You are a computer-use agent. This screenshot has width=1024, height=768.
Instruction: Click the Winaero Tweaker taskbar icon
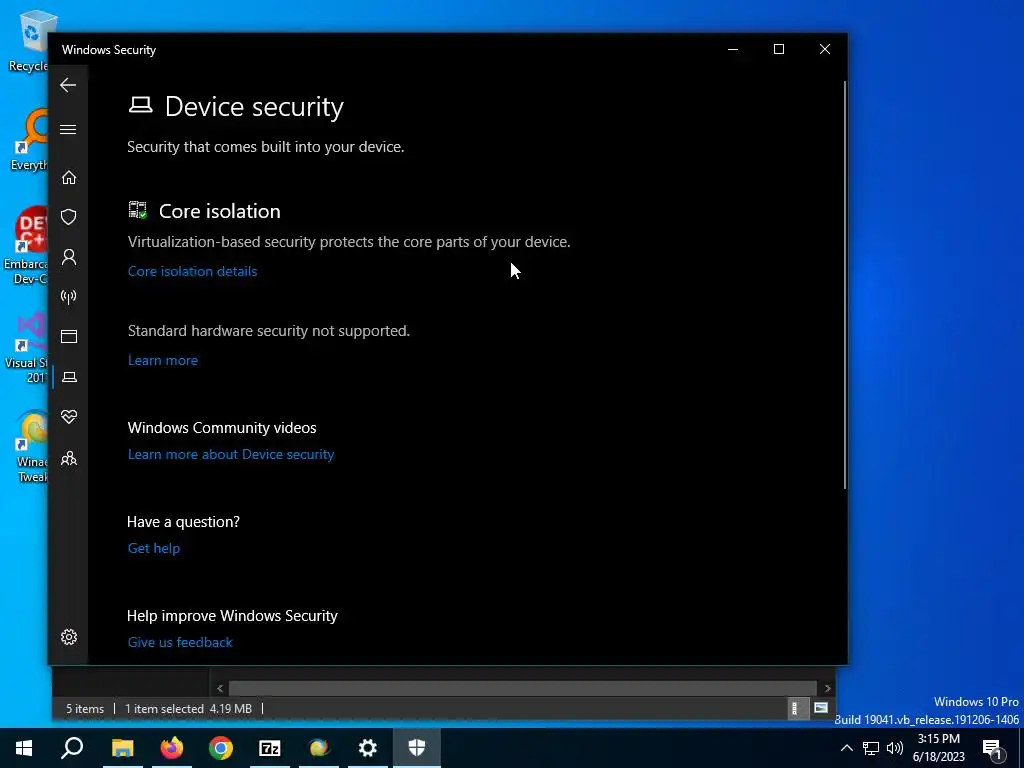[x=319, y=748]
